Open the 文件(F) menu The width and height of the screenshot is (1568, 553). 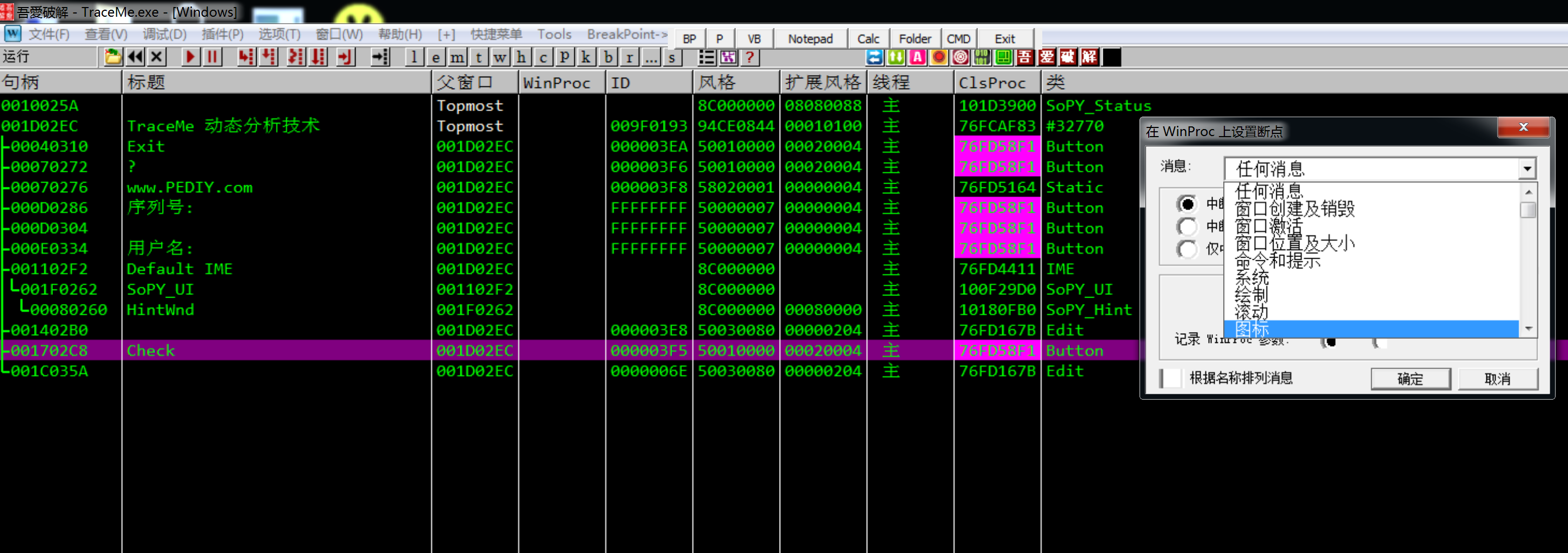[49, 34]
